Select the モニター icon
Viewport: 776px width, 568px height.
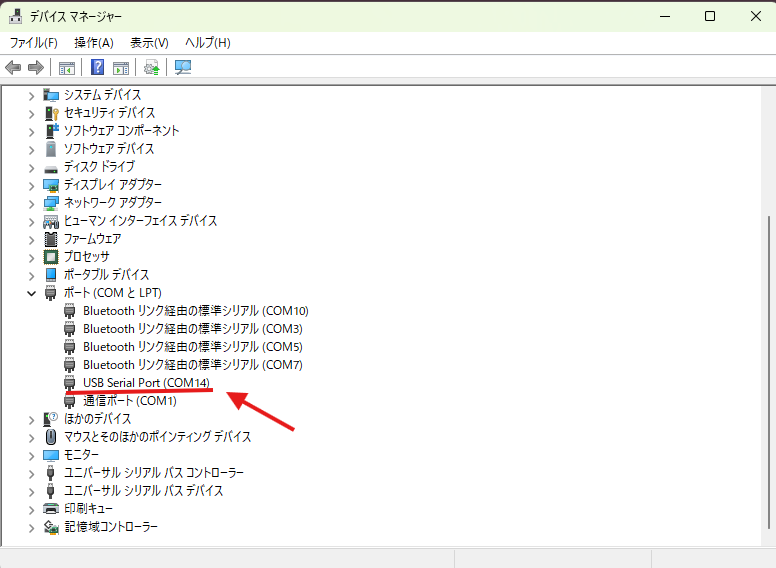coord(50,455)
